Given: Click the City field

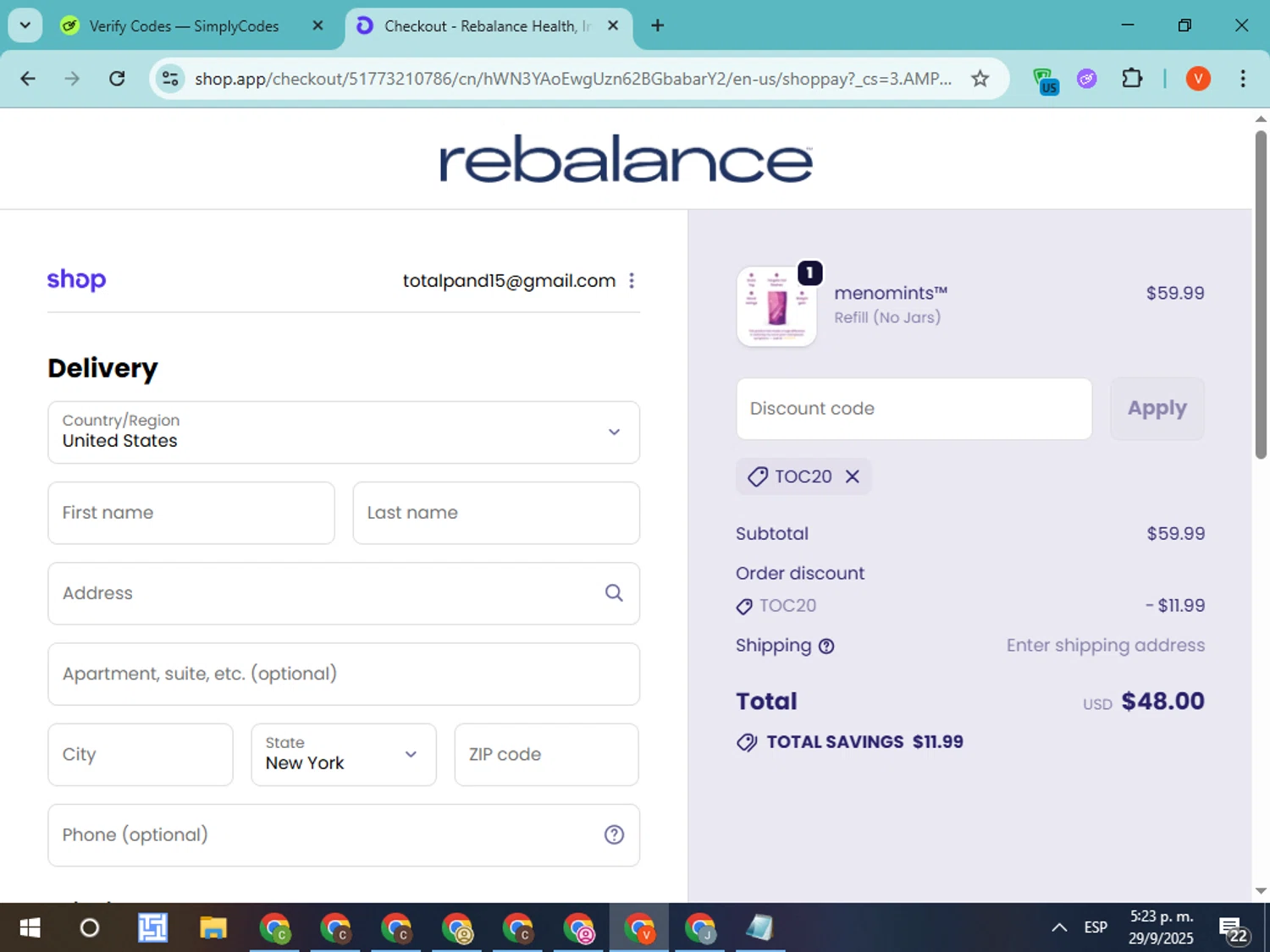Looking at the screenshot, I should click(x=141, y=754).
